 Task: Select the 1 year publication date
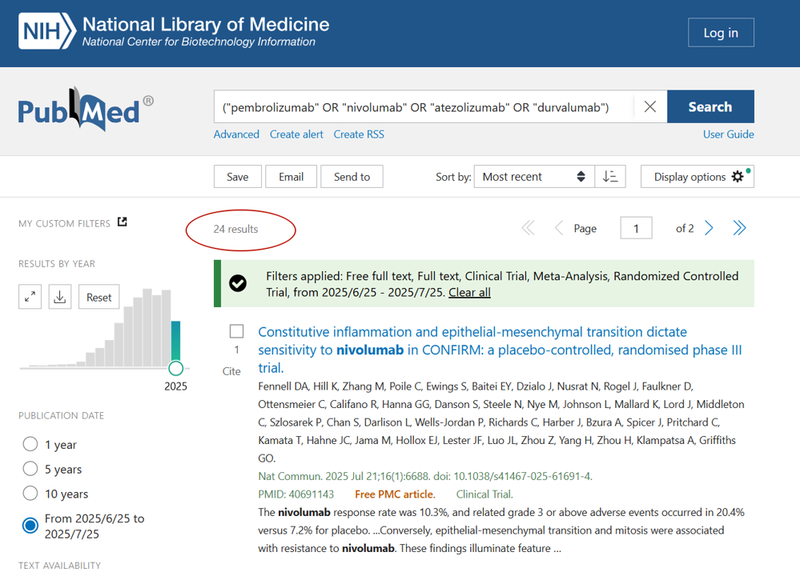[x=30, y=445]
